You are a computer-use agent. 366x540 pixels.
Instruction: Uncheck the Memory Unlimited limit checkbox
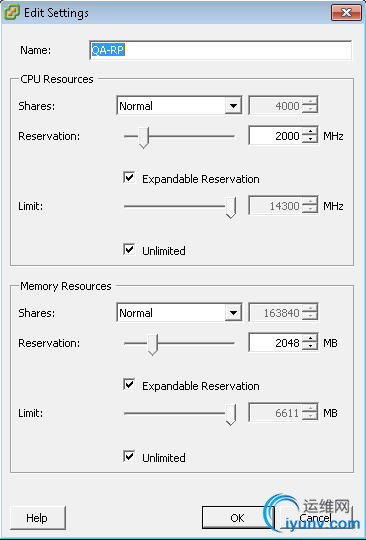click(x=129, y=457)
